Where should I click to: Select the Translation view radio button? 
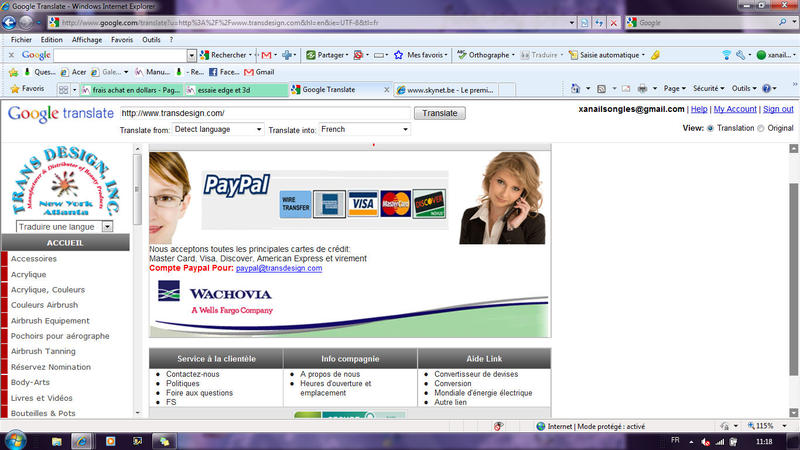(x=711, y=129)
